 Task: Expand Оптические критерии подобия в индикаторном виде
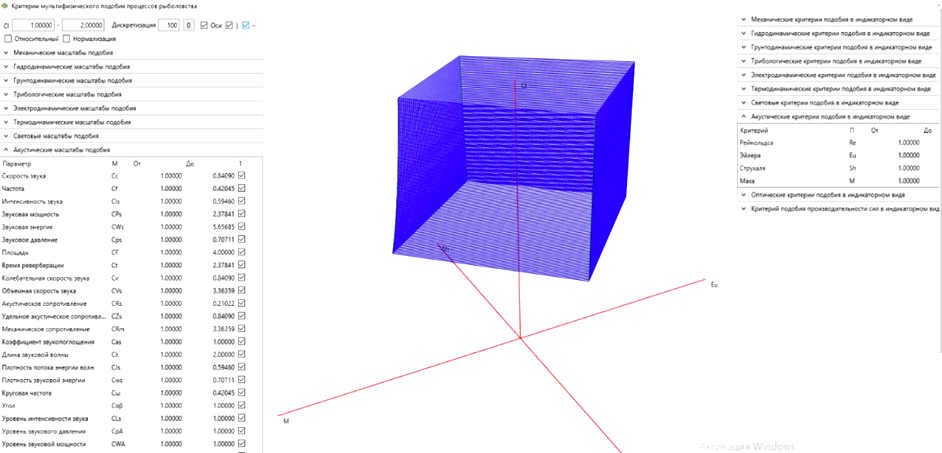[827, 195]
